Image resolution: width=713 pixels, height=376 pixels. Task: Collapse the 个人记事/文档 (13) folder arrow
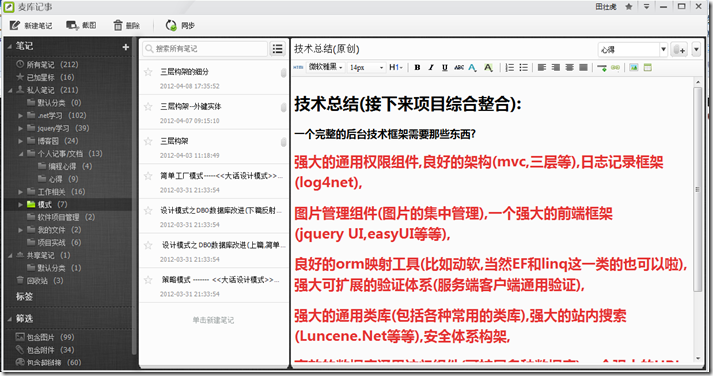coord(20,154)
